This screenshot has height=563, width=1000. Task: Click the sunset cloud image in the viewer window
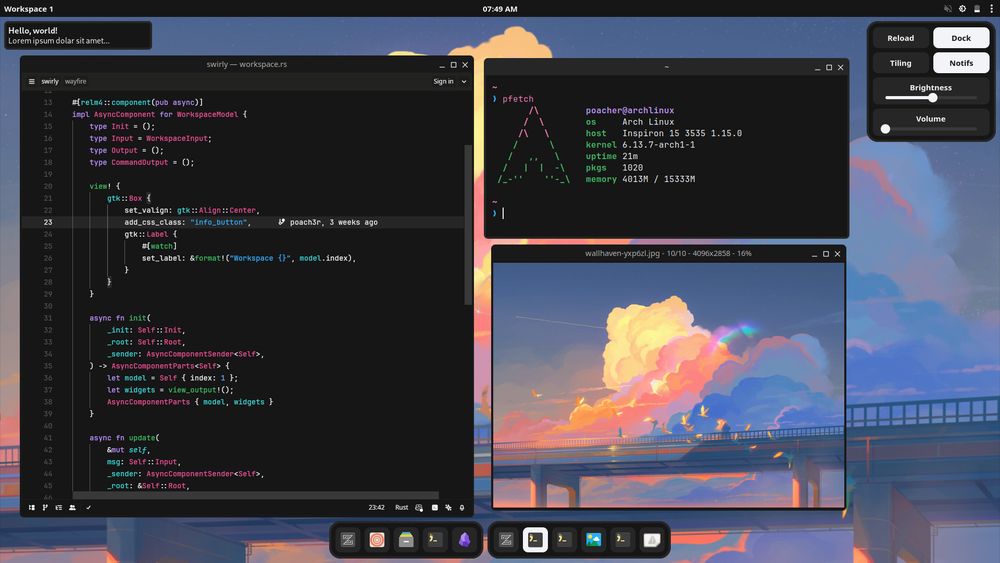pyautogui.click(x=668, y=385)
